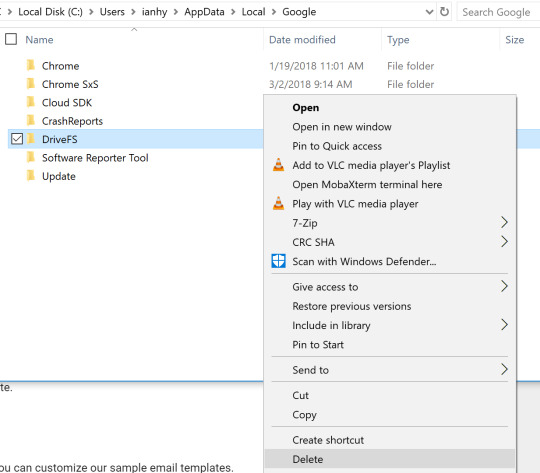Screen dimensions: 540x473
Task: Open the address bar history dropdown
Action: [x=429, y=12]
